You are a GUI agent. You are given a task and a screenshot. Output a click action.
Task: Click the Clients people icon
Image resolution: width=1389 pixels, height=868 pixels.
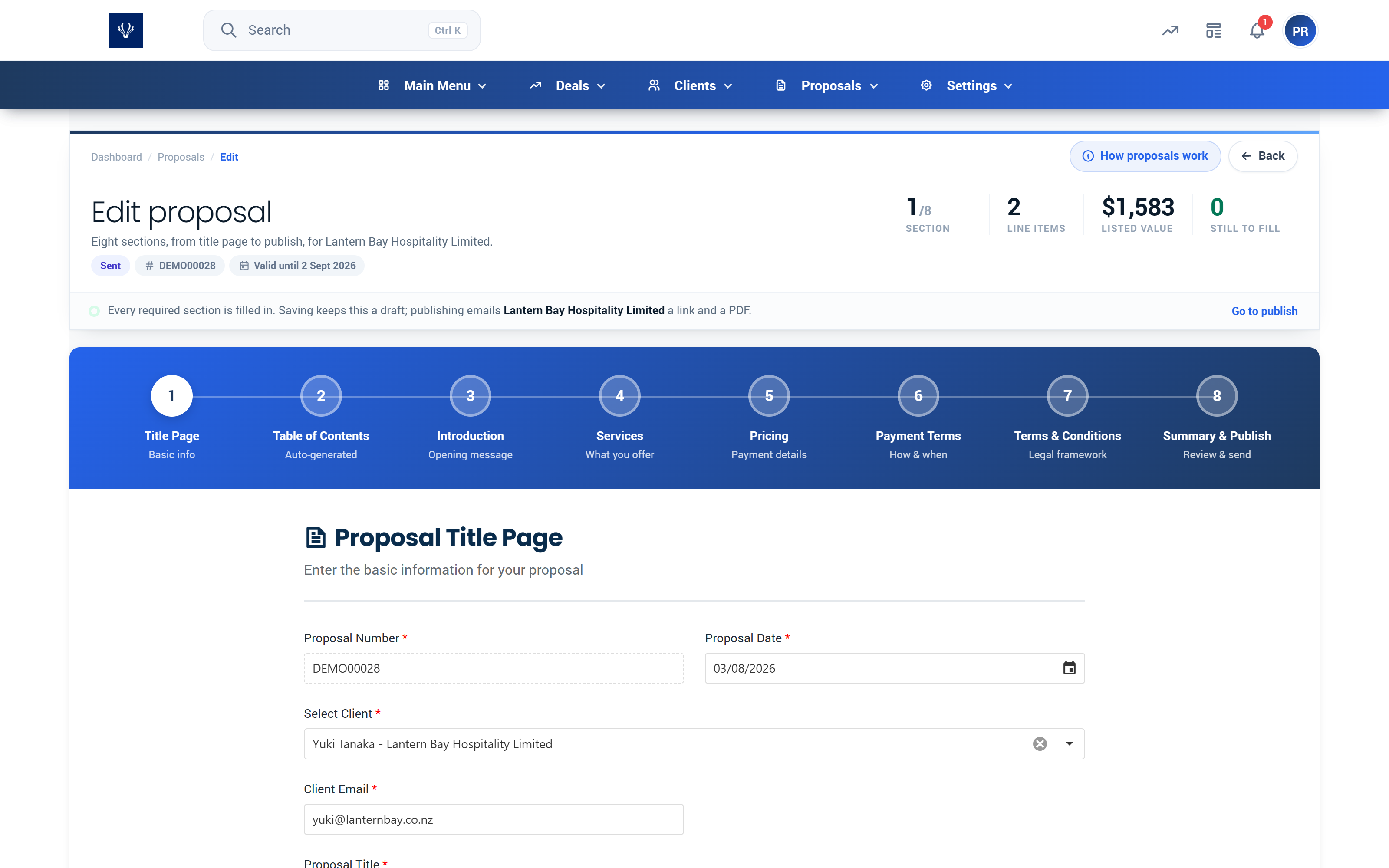point(654,85)
